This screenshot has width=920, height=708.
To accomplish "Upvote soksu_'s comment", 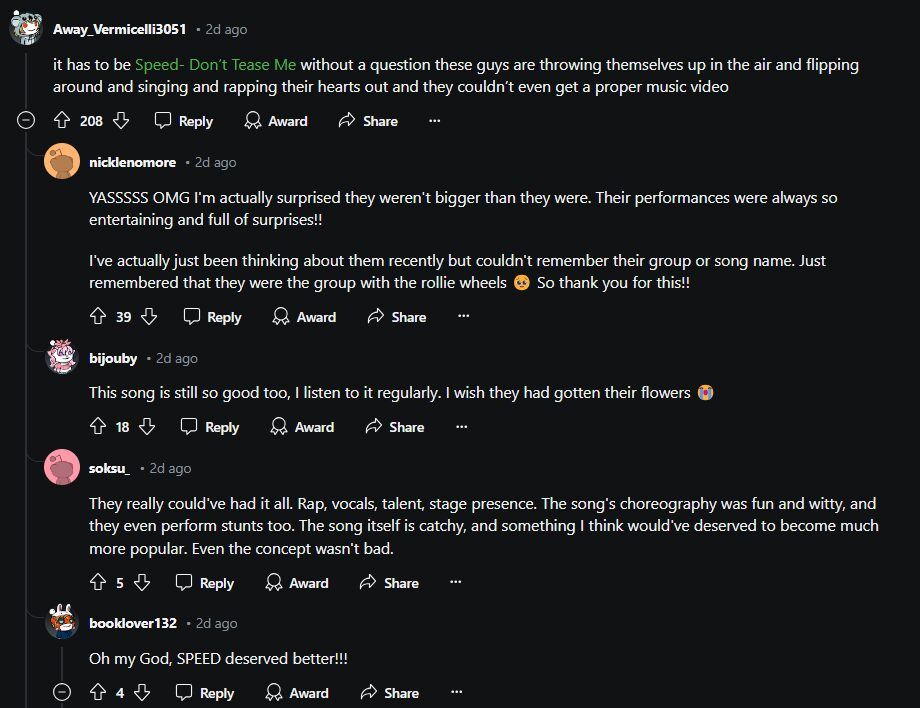I will tap(98, 583).
